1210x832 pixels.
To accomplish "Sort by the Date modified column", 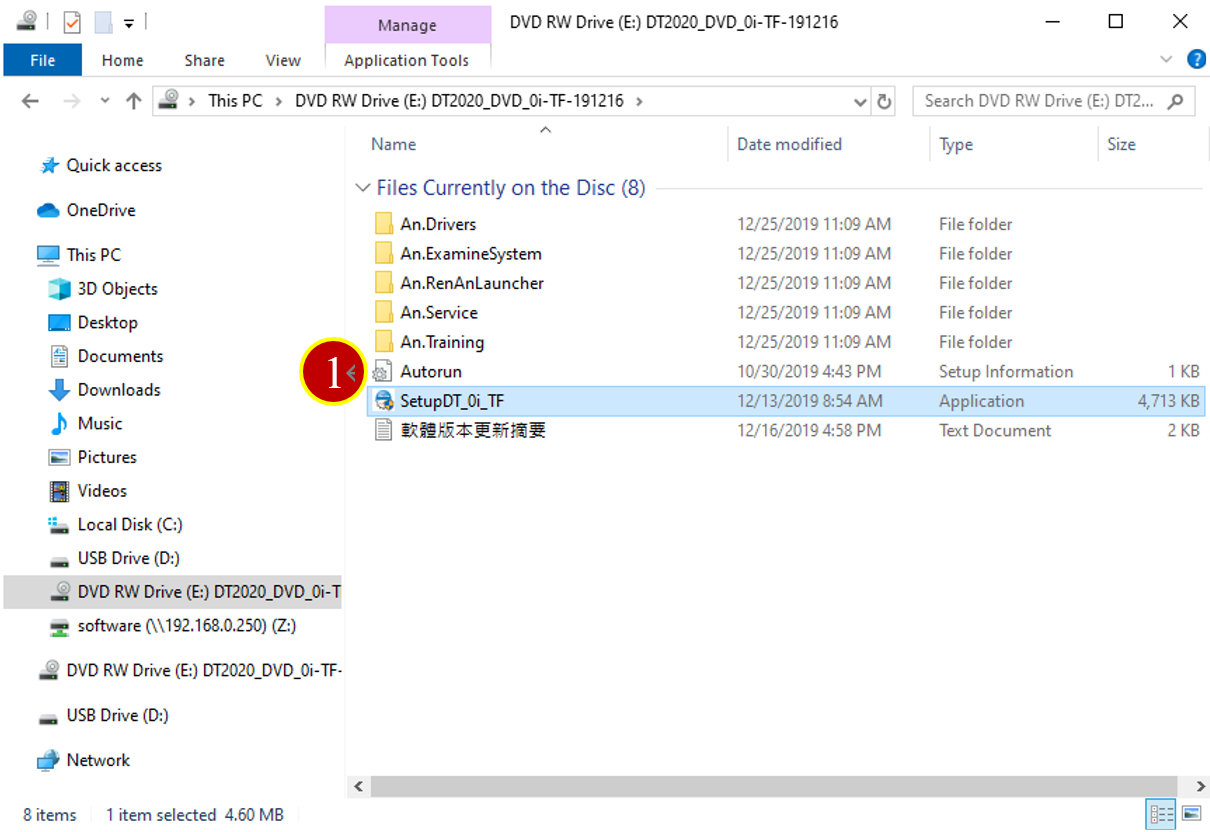I will pyautogui.click(x=789, y=144).
